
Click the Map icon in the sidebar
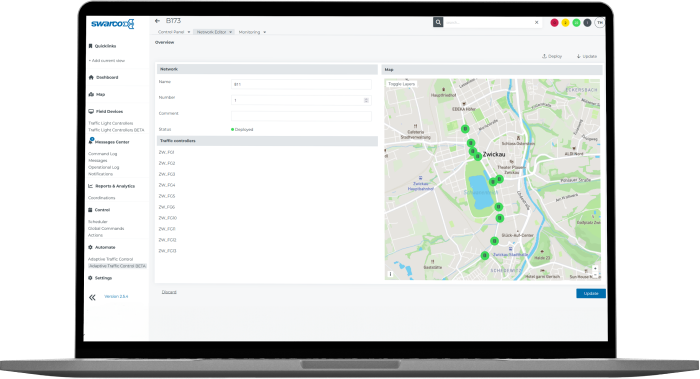(91, 95)
